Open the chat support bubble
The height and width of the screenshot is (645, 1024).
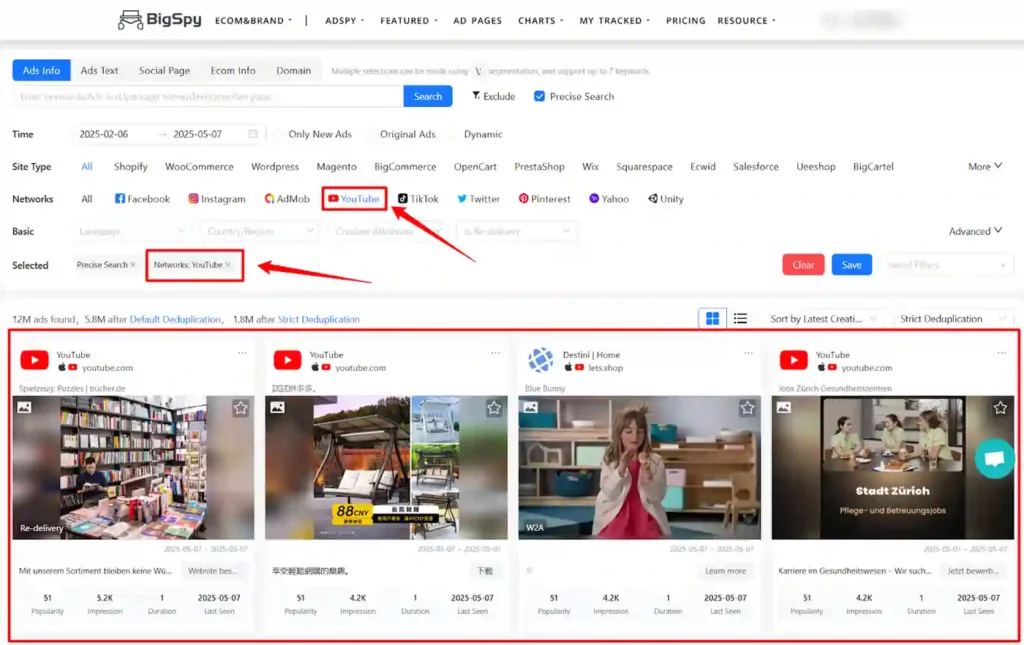(x=995, y=459)
